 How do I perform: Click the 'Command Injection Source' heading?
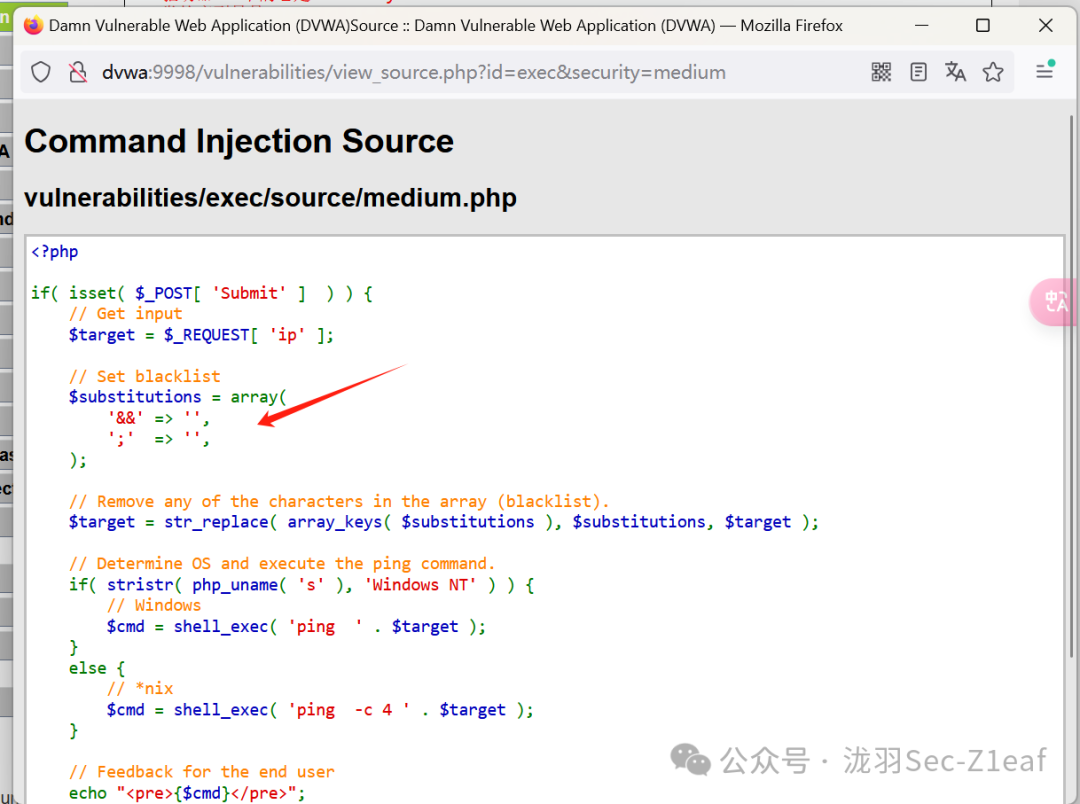point(239,141)
